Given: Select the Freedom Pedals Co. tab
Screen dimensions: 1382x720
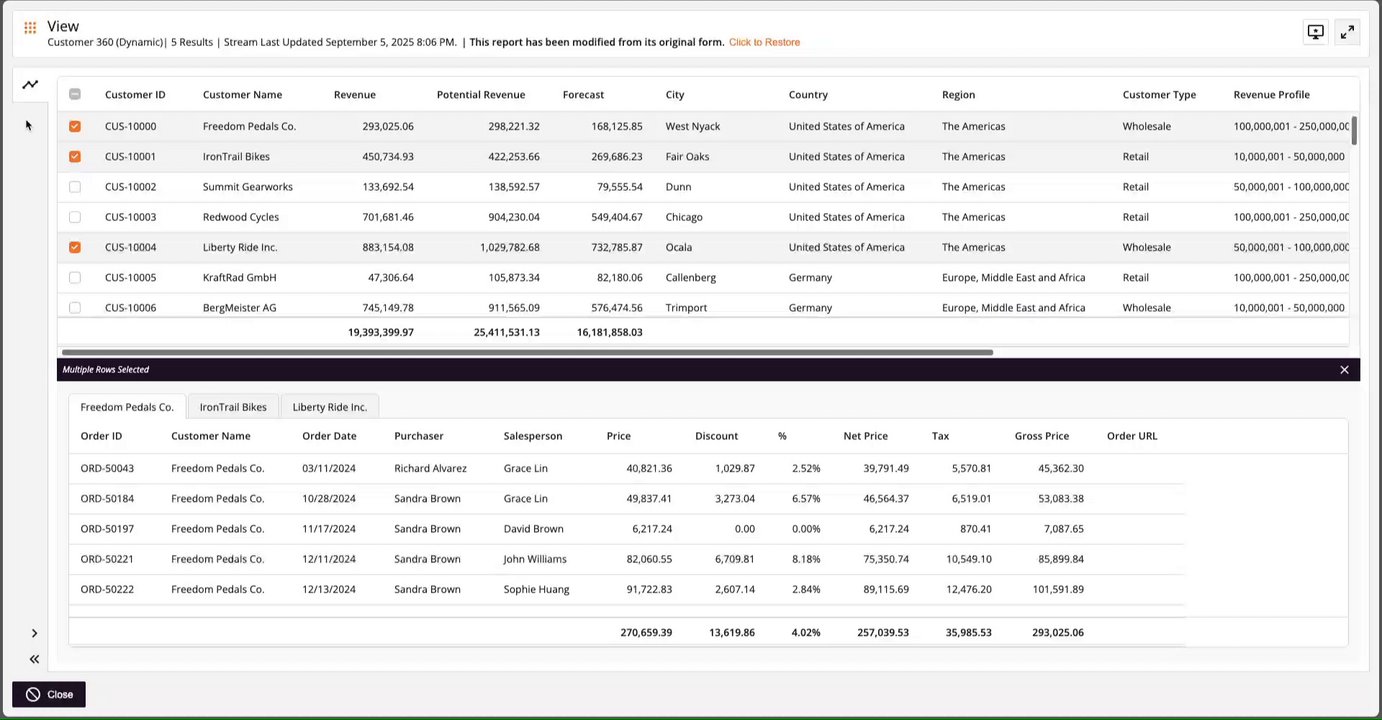Looking at the screenshot, I should point(127,407).
